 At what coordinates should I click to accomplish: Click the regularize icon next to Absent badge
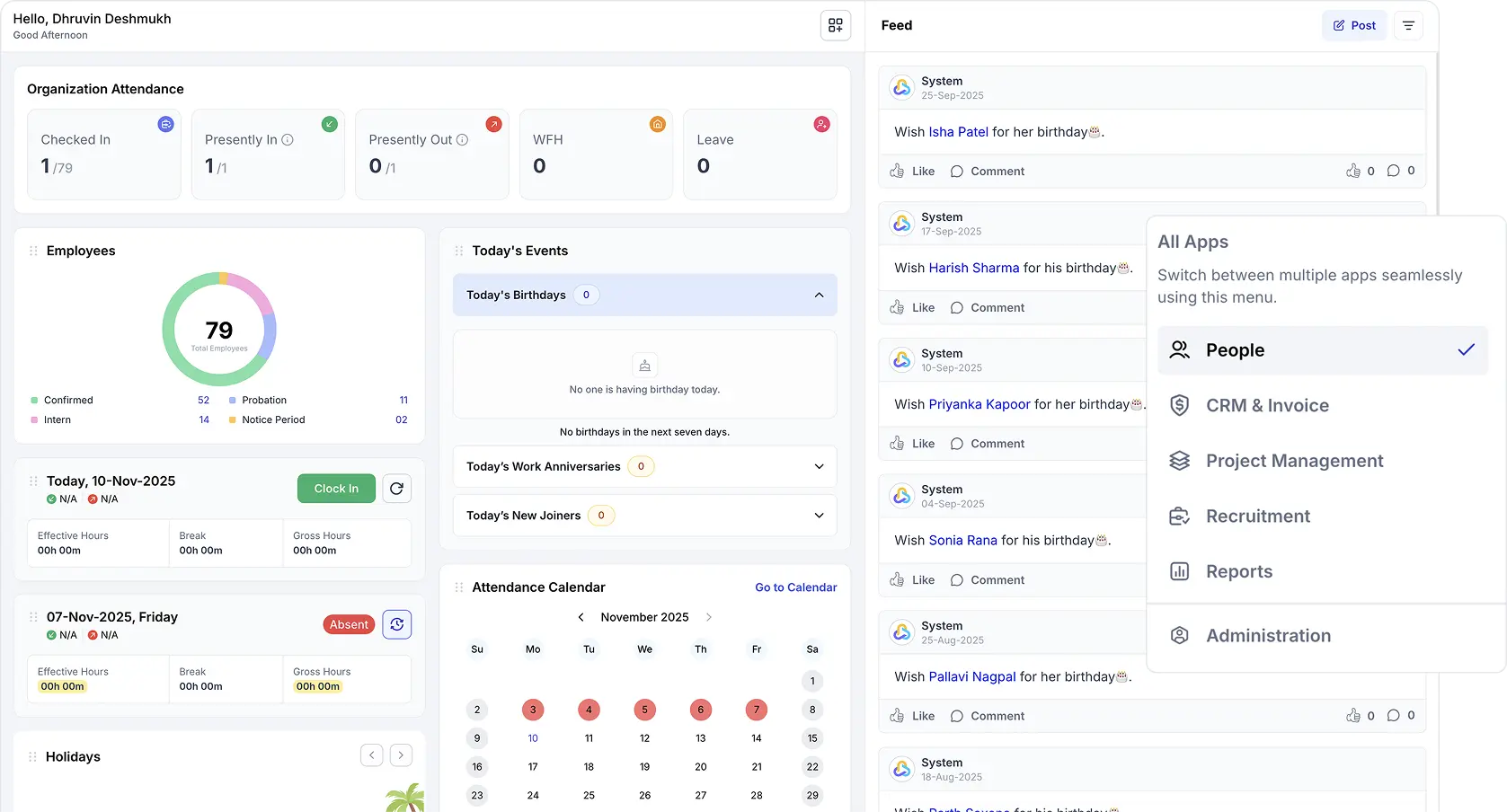[396, 623]
